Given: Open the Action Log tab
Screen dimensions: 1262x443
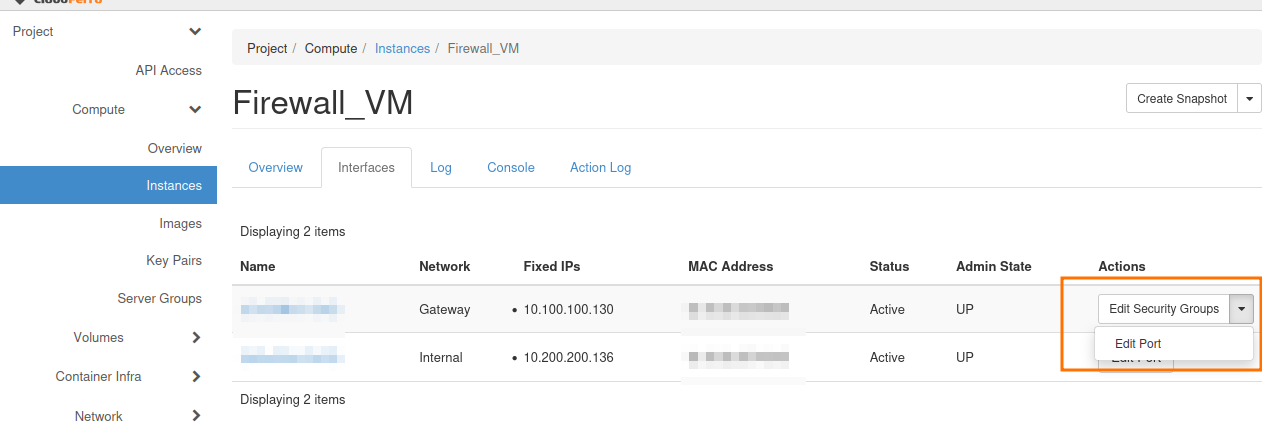Looking at the screenshot, I should [600, 168].
